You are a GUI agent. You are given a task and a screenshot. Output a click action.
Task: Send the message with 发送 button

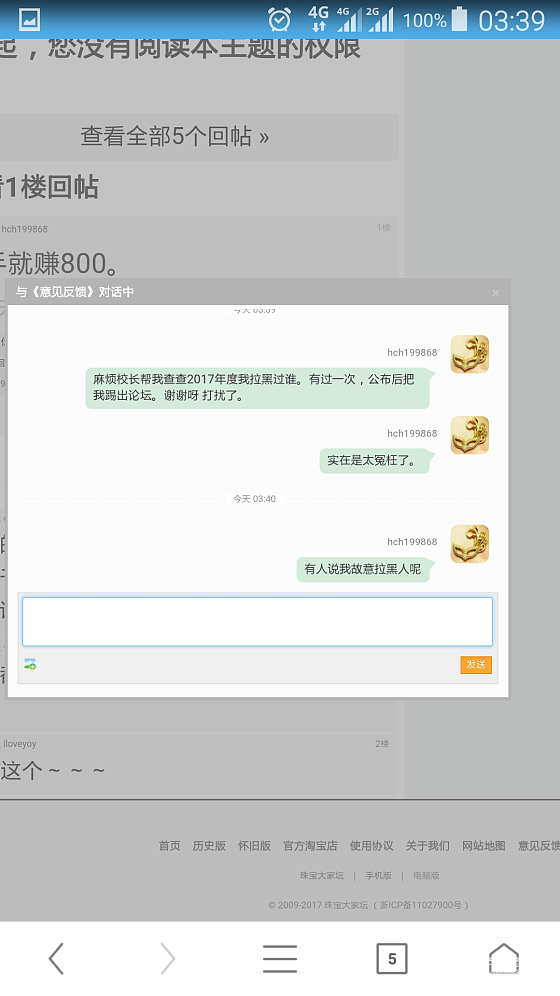point(476,664)
